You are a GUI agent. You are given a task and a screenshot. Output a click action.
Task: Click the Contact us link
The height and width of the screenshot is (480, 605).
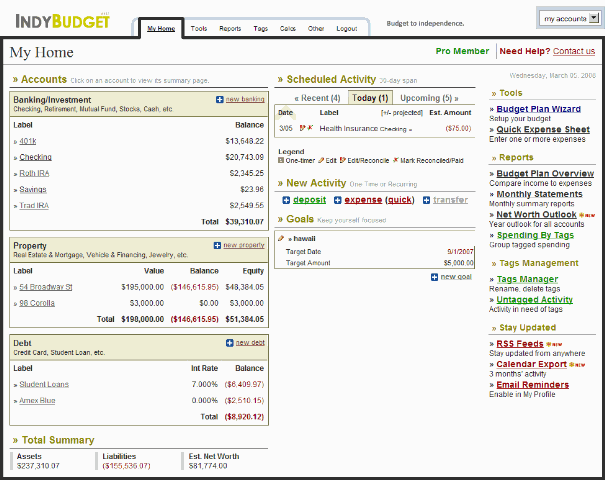[x=574, y=51]
